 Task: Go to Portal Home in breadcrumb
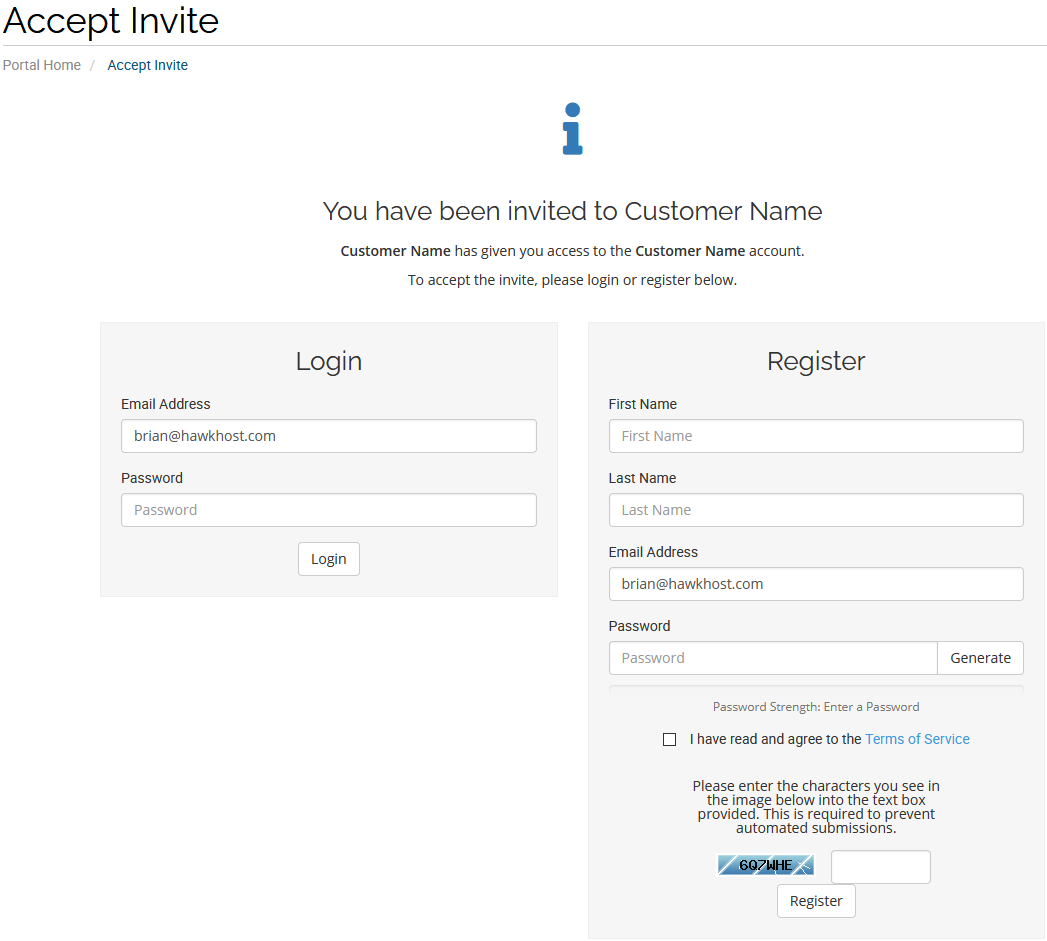point(42,65)
